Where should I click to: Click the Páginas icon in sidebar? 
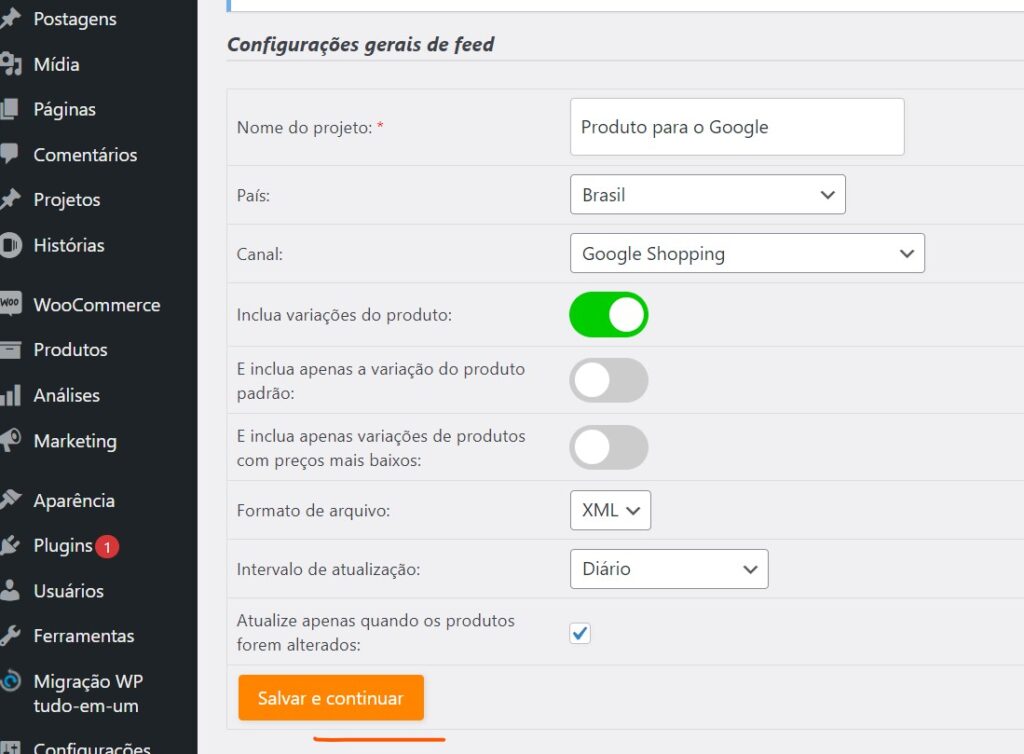(11, 110)
